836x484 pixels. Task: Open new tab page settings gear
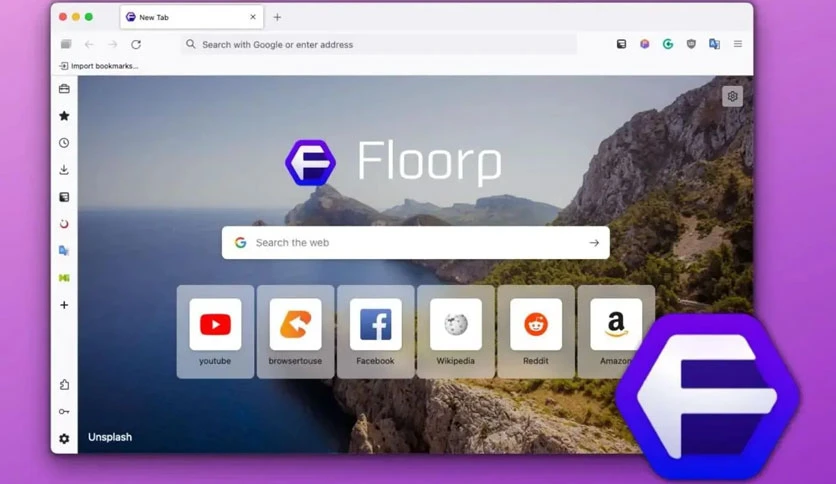733,96
